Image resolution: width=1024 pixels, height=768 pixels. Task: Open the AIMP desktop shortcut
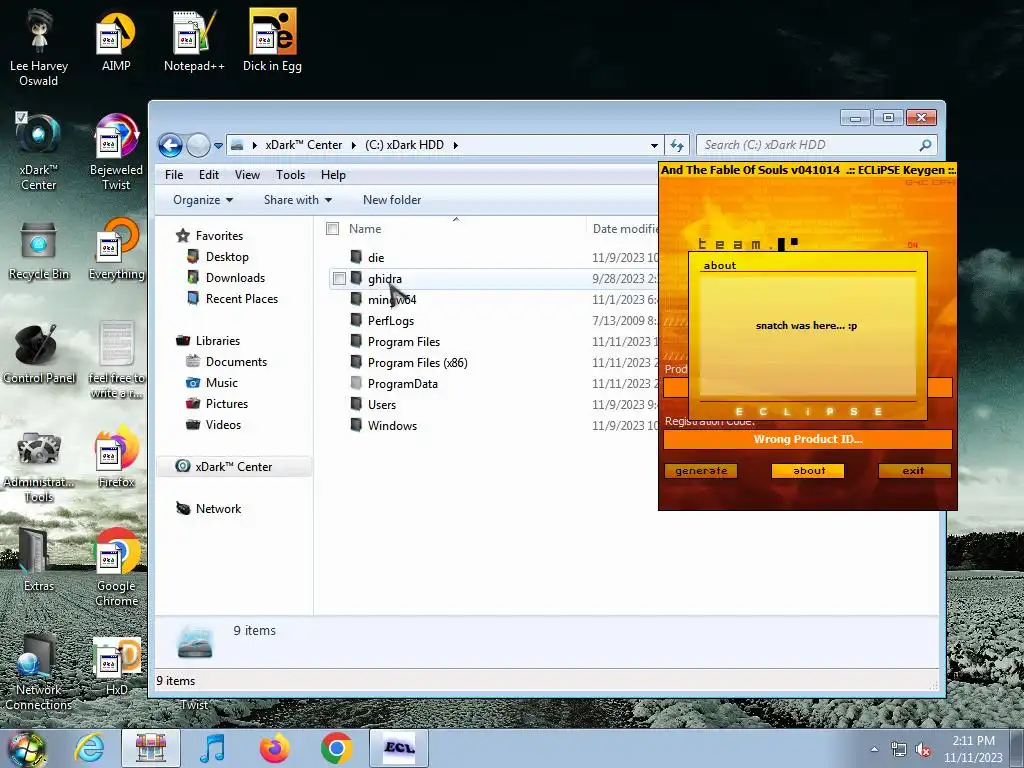[x=116, y=42]
